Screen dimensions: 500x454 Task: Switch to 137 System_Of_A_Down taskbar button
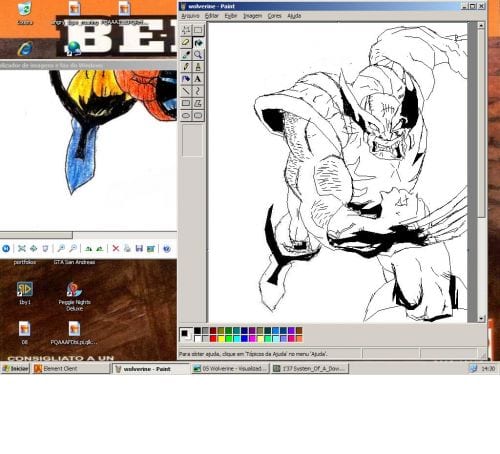(310, 369)
